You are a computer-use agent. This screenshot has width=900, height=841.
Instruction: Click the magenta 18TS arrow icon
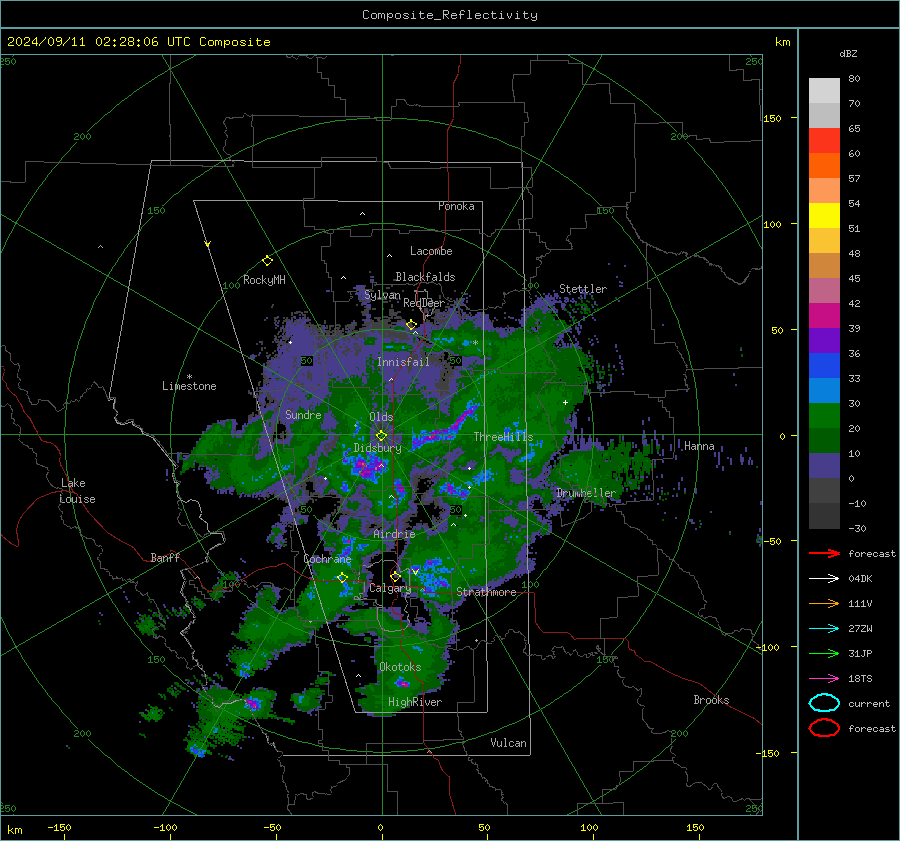click(x=824, y=679)
